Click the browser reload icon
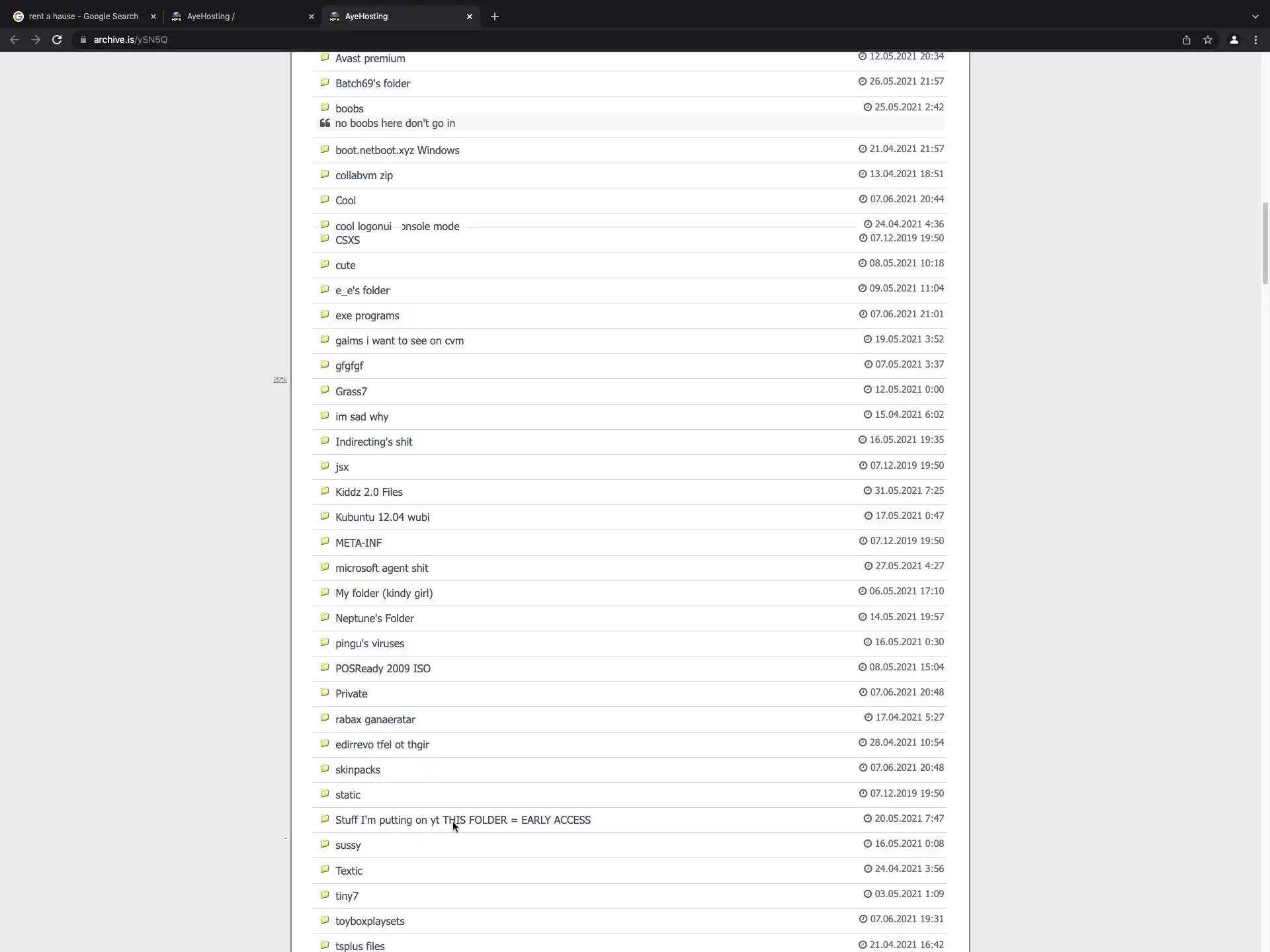 coord(57,40)
